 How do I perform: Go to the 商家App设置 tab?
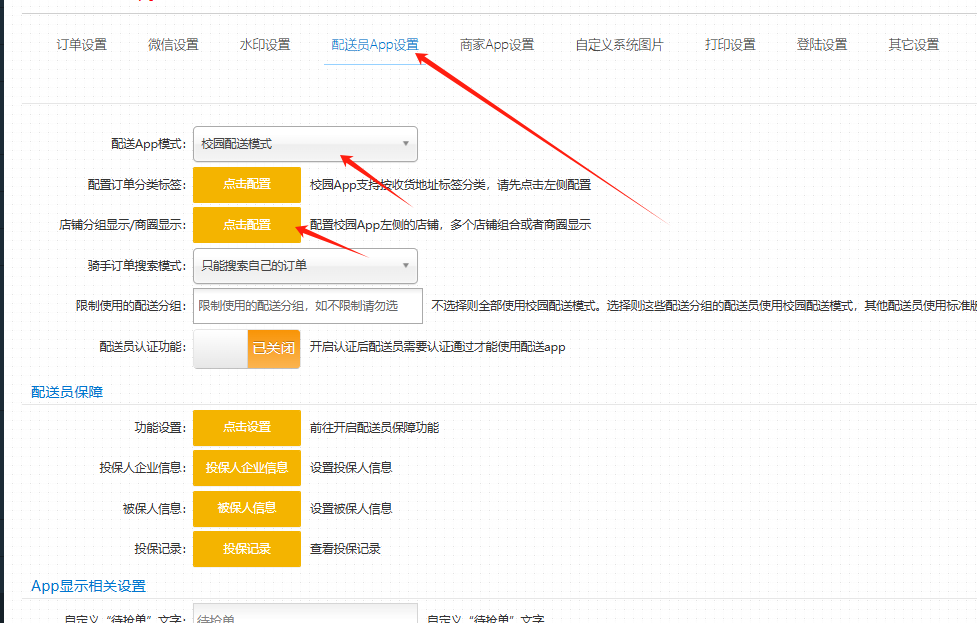pos(497,45)
